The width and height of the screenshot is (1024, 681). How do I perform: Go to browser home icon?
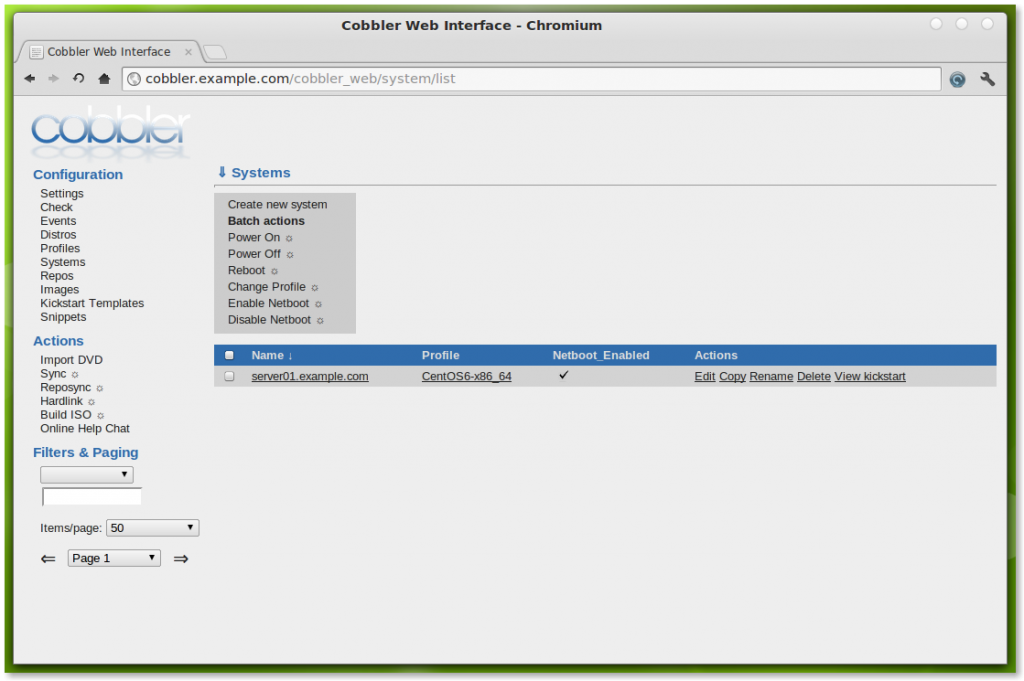click(104, 79)
